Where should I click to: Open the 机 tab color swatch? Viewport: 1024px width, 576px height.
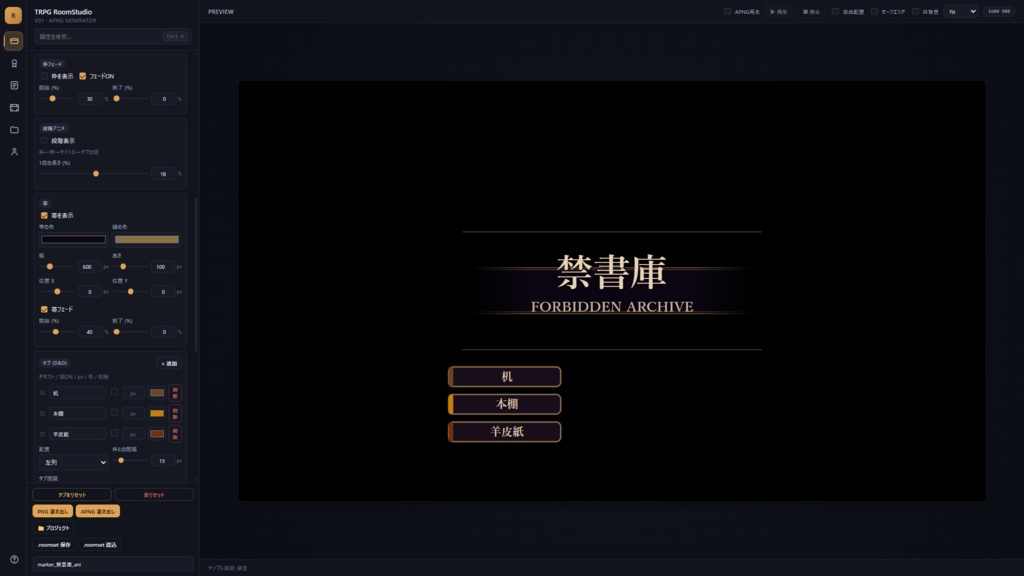157,393
